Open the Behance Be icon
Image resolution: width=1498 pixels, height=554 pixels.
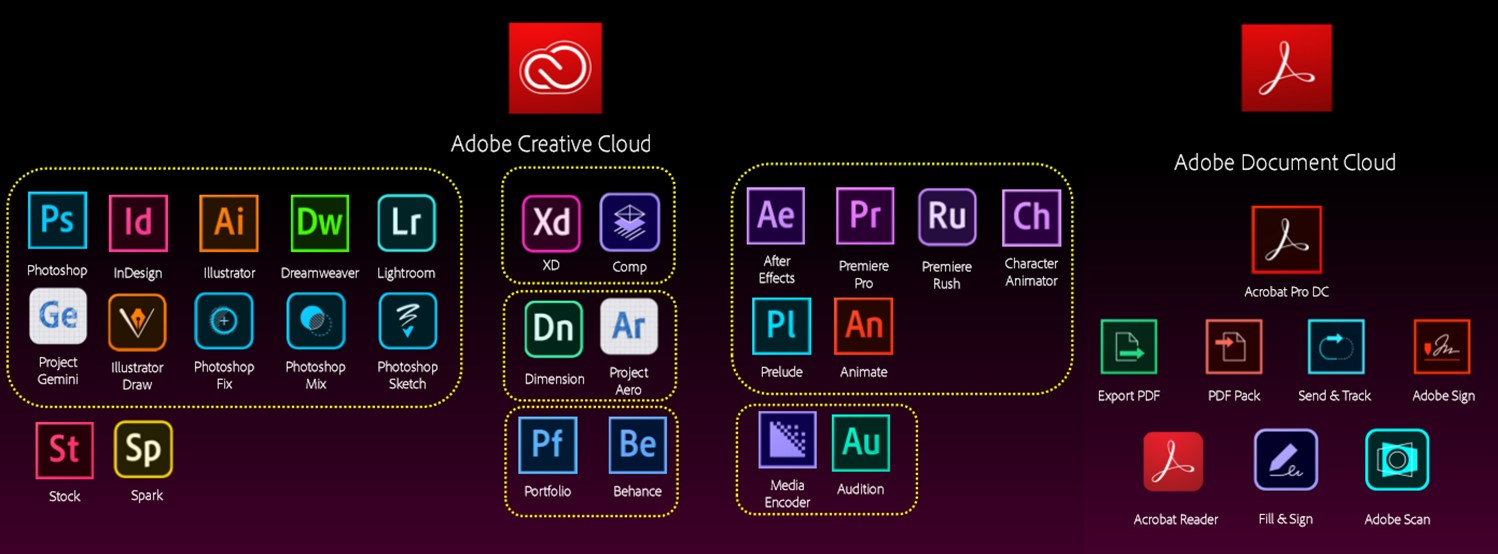pos(638,445)
